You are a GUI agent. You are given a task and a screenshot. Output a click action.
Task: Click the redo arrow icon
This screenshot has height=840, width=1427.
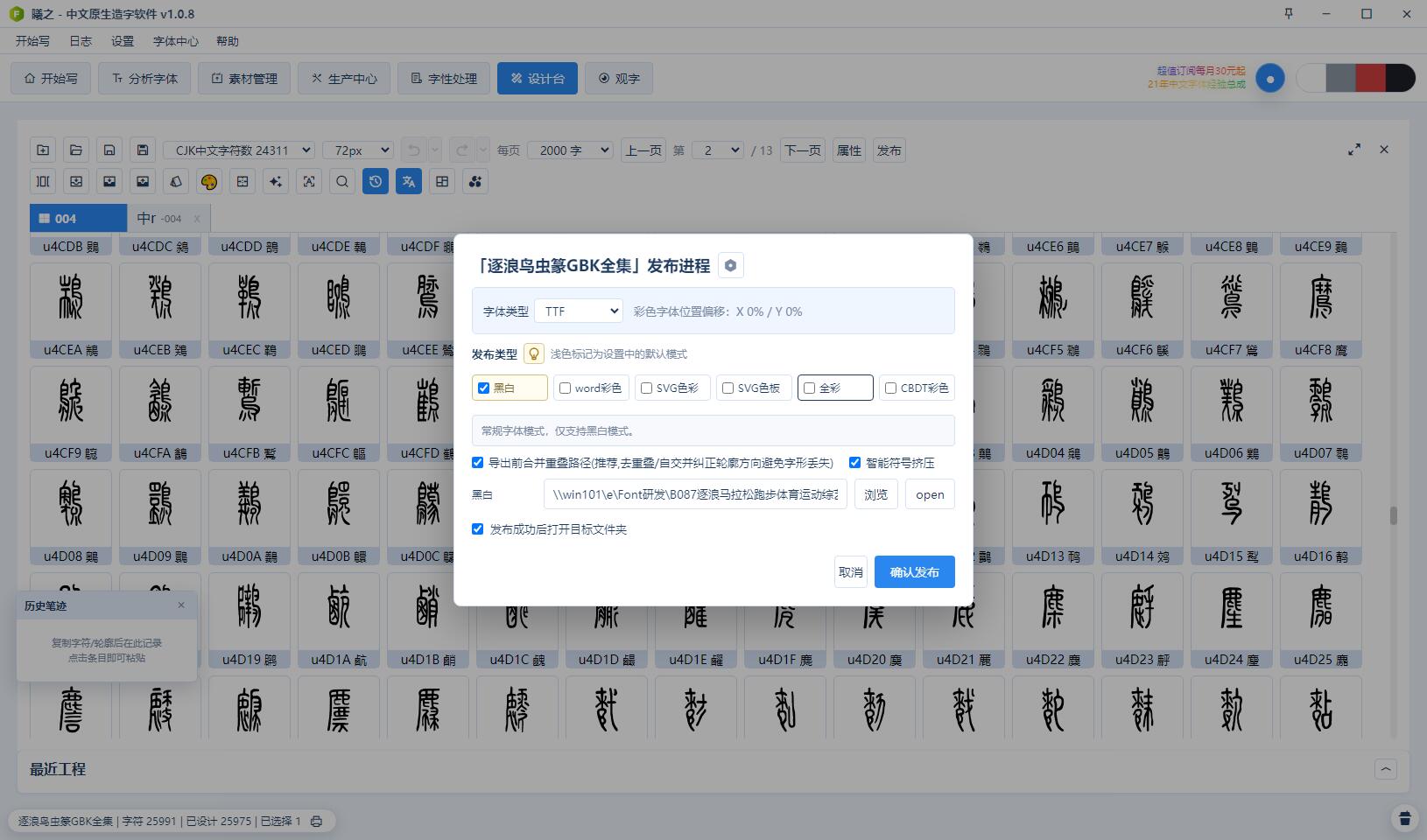(462, 150)
